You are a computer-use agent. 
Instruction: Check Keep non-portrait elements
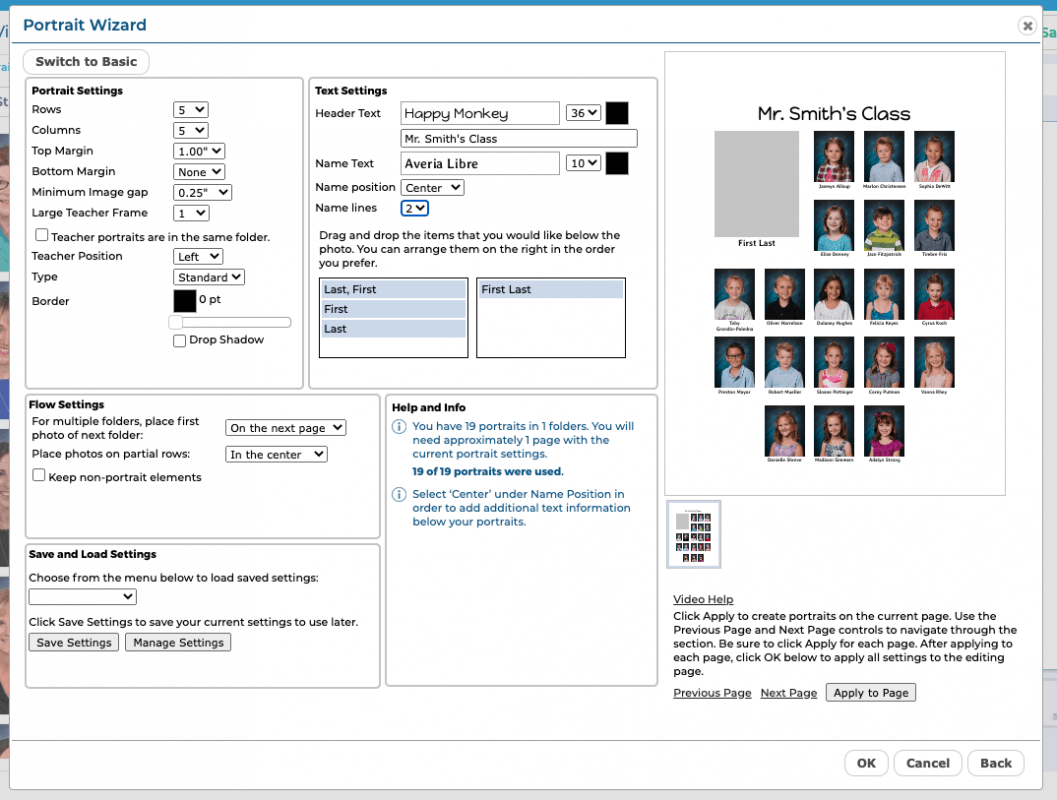(39, 476)
